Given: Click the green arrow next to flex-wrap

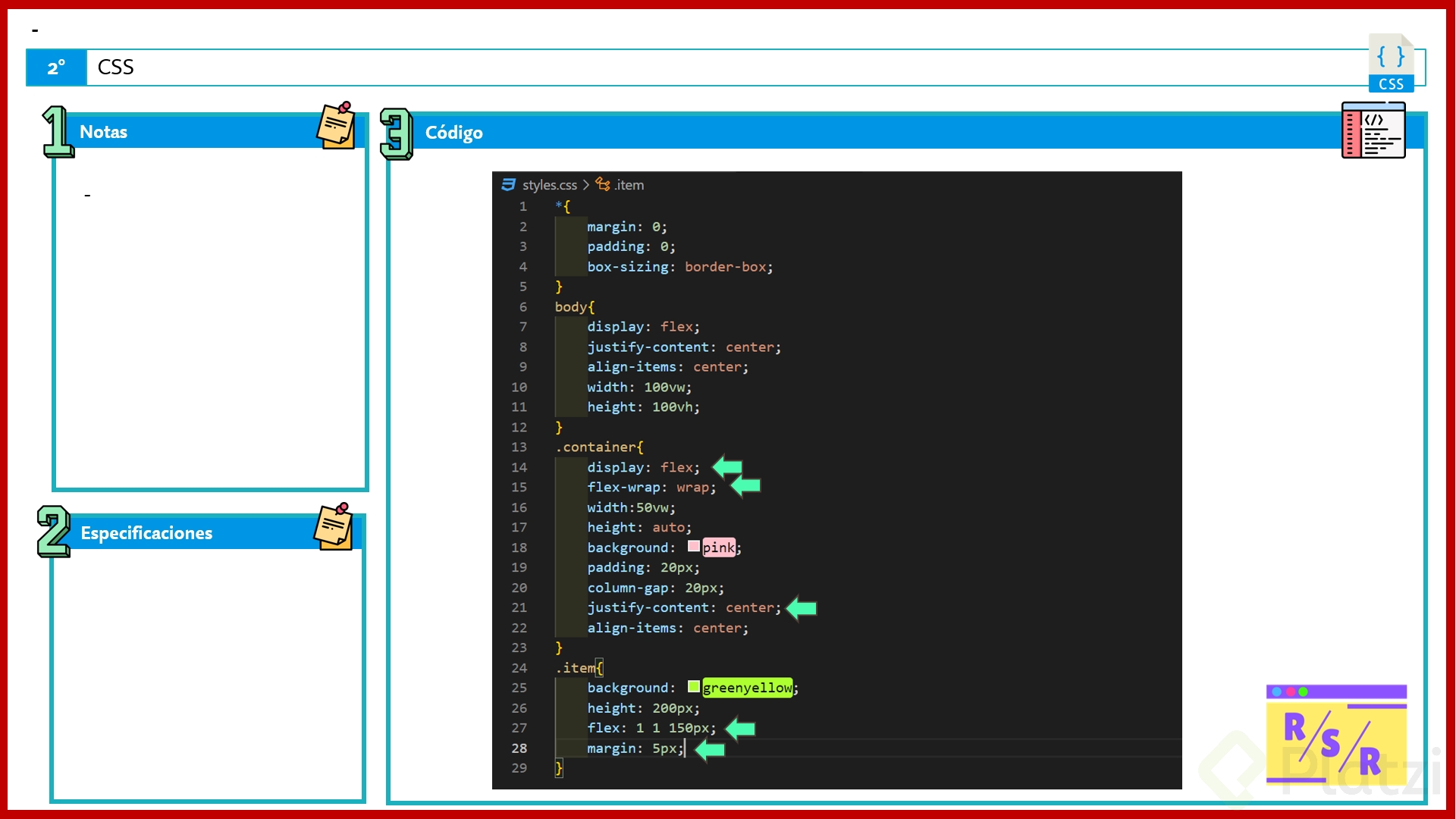Looking at the screenshot, I should point(746,486).
